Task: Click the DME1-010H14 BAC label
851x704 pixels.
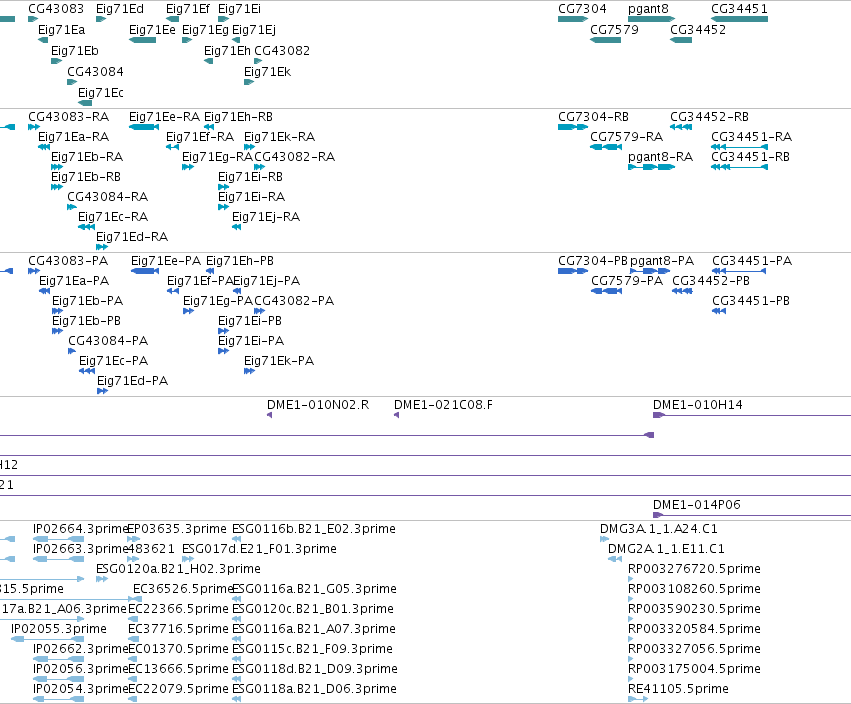Action: coord(697,405)
